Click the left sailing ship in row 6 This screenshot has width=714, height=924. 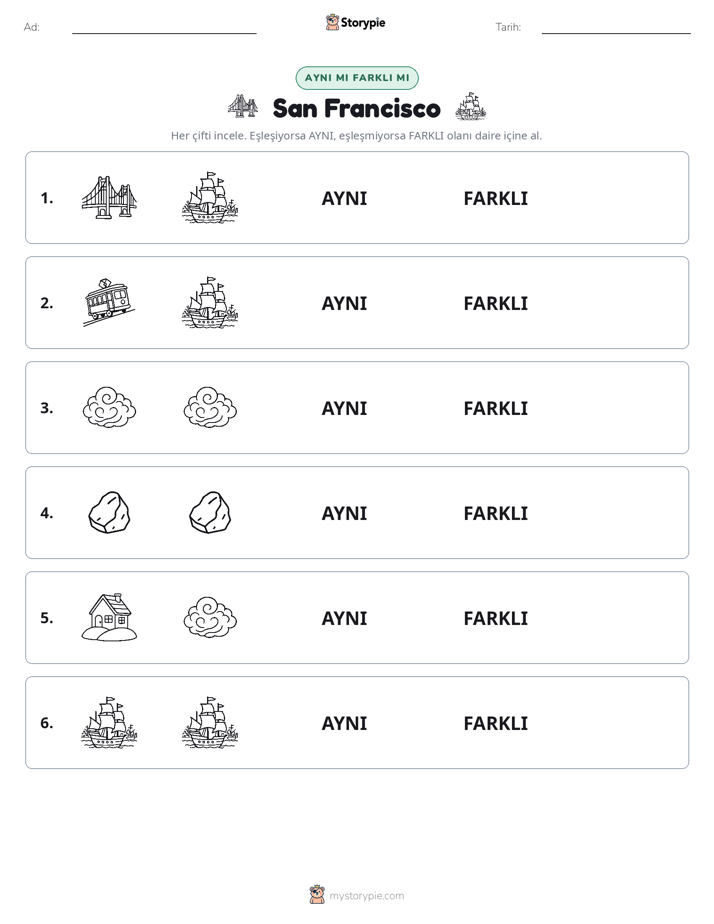click(x=109, y=722)
